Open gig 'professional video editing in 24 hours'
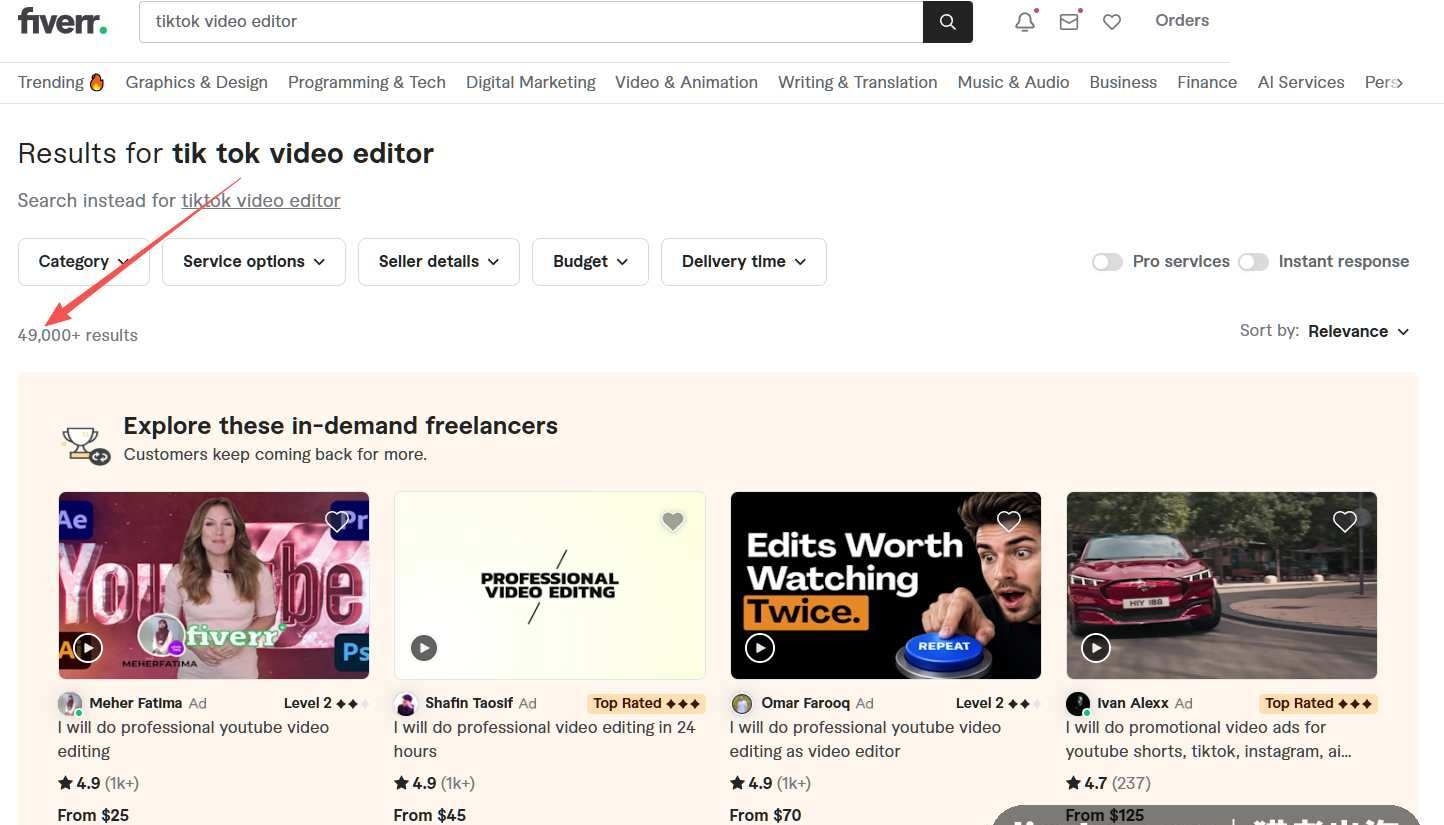The height and width of the screenshot is (825, 1444). coord(545,739)
